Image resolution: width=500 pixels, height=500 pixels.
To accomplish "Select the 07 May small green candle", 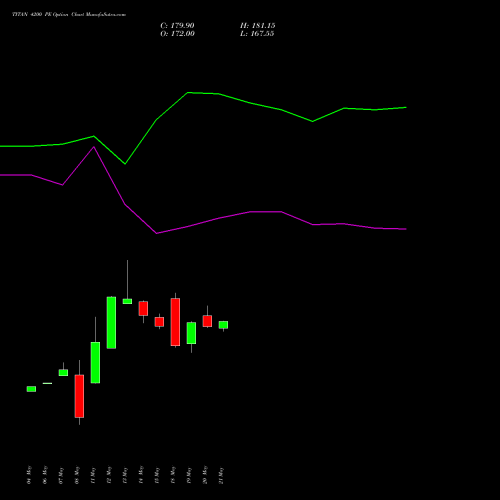I will (x=63, y=372).
